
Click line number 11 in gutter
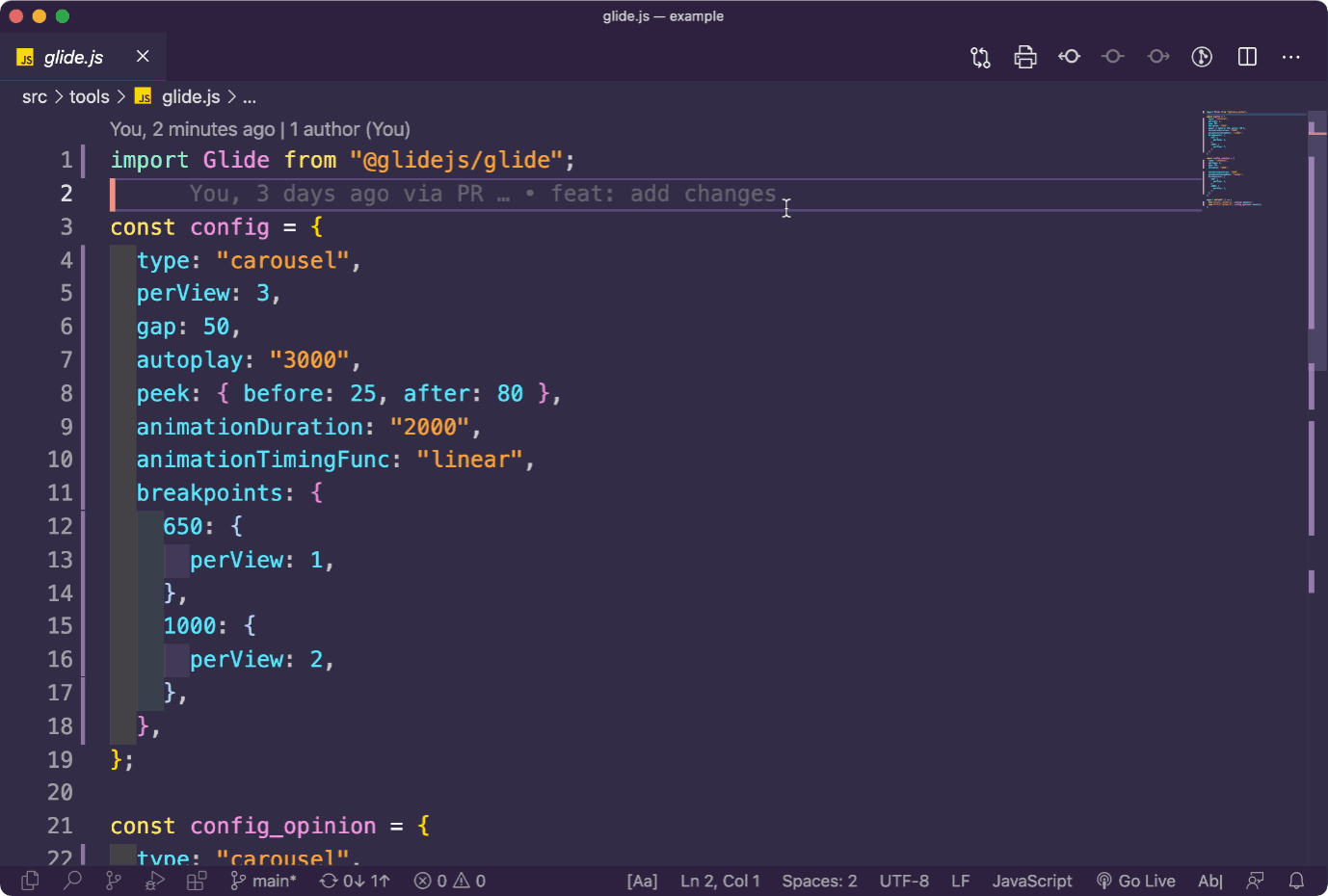60,492
